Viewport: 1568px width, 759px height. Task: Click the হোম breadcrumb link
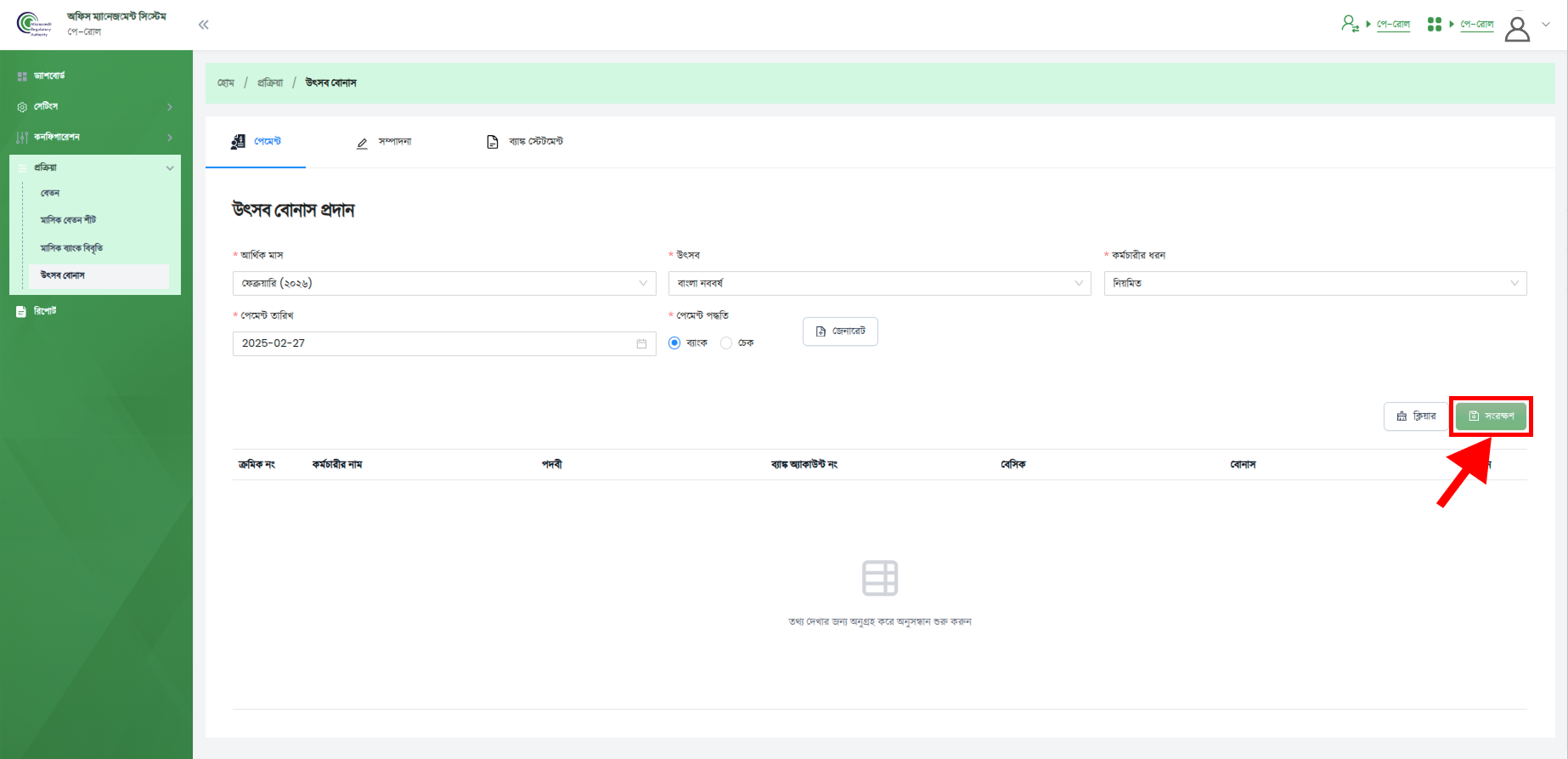[x=226, y=83]
